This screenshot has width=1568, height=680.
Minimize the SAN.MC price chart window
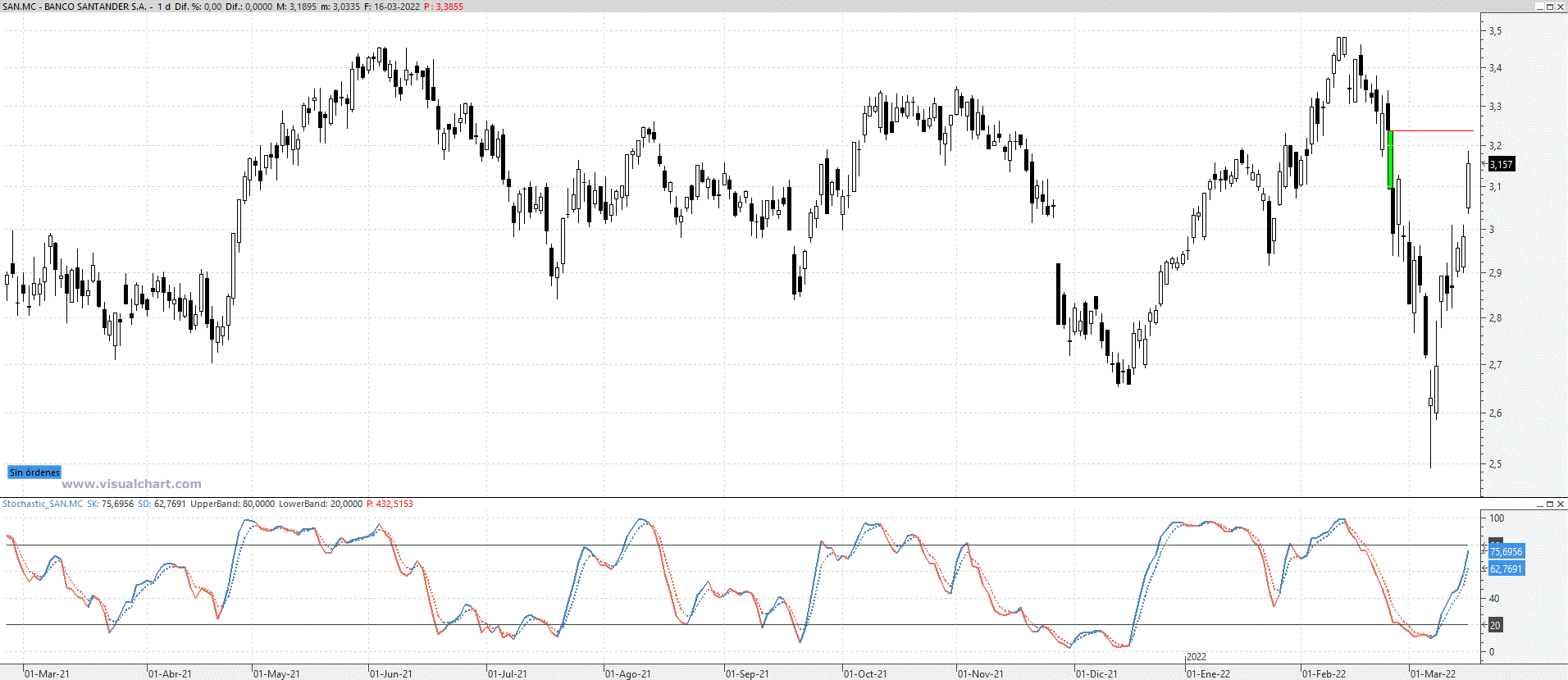(x=1539, y=7)
